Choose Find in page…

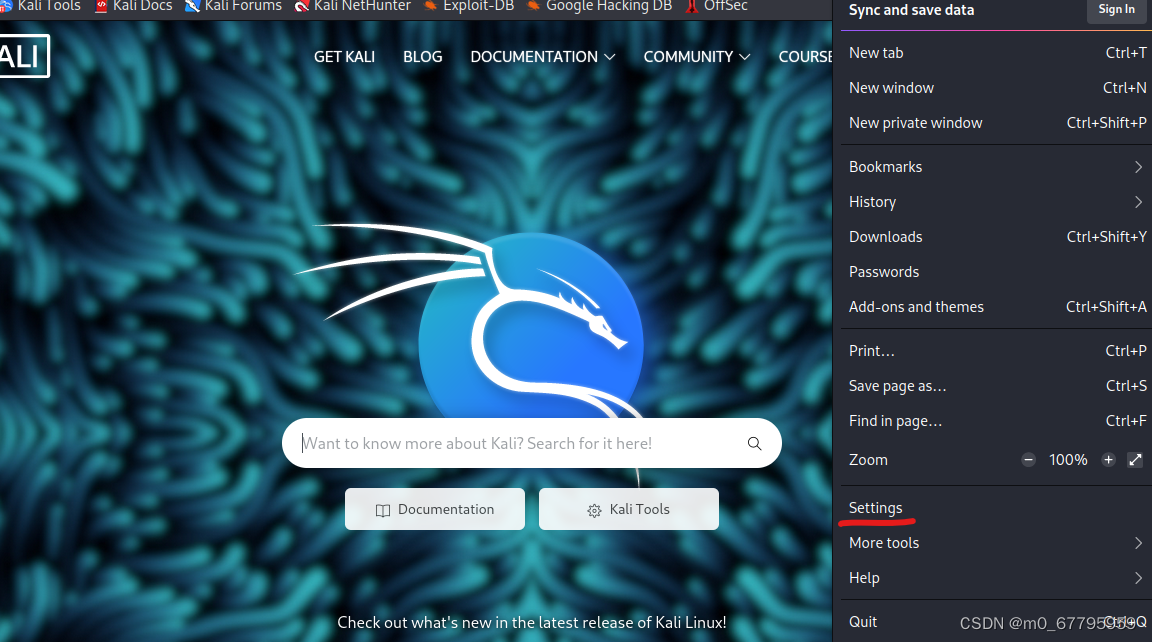996,421
